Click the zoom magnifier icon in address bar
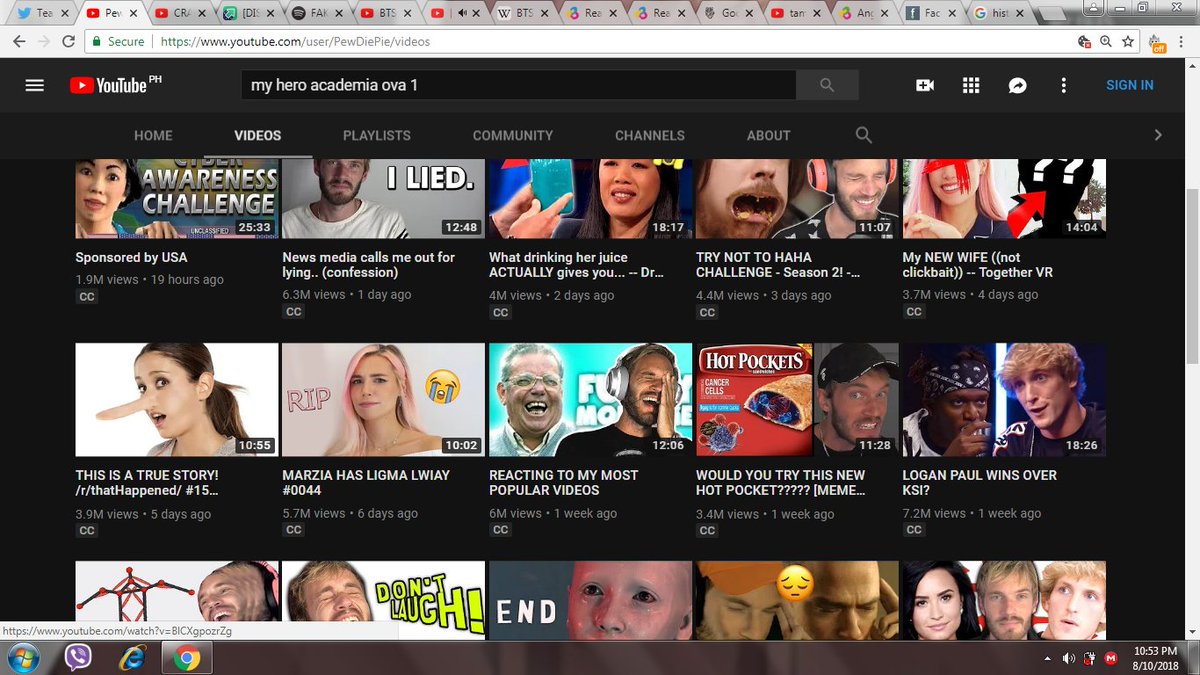 1106,42
